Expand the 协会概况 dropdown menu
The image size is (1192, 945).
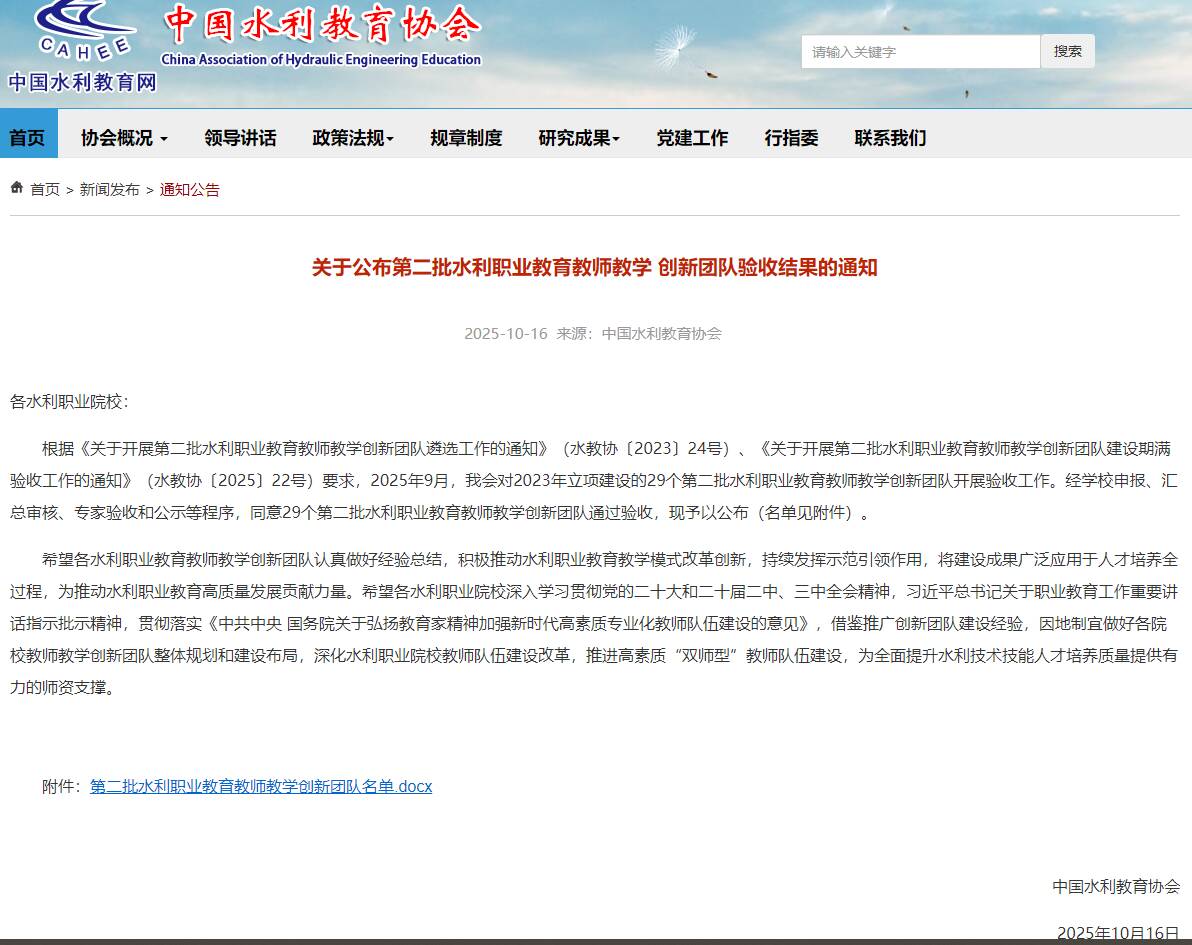[x=124, y=138]
